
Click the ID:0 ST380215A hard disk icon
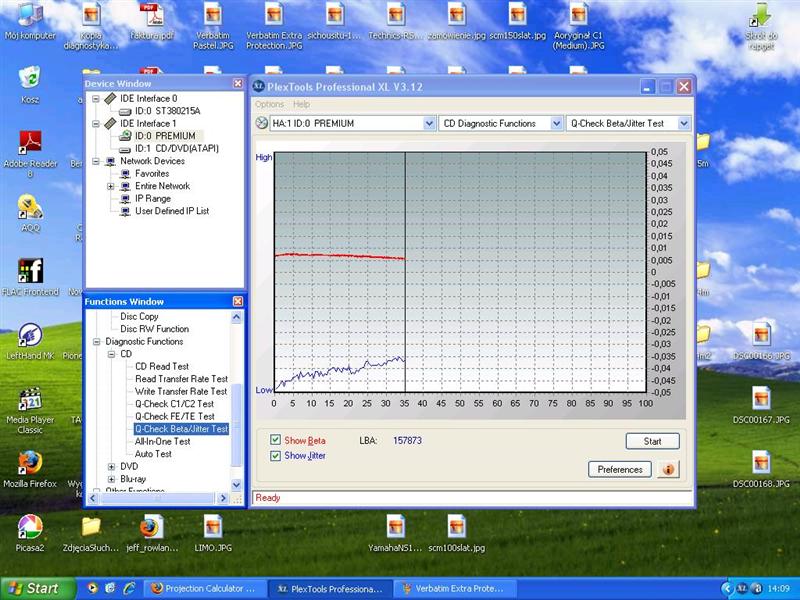pos(125,111)
